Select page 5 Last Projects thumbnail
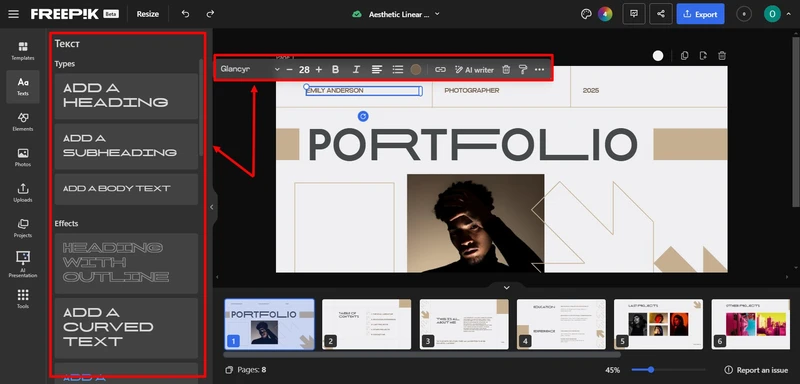The height and width of the screenshot is (384, 800). click(x=658, y=324)
